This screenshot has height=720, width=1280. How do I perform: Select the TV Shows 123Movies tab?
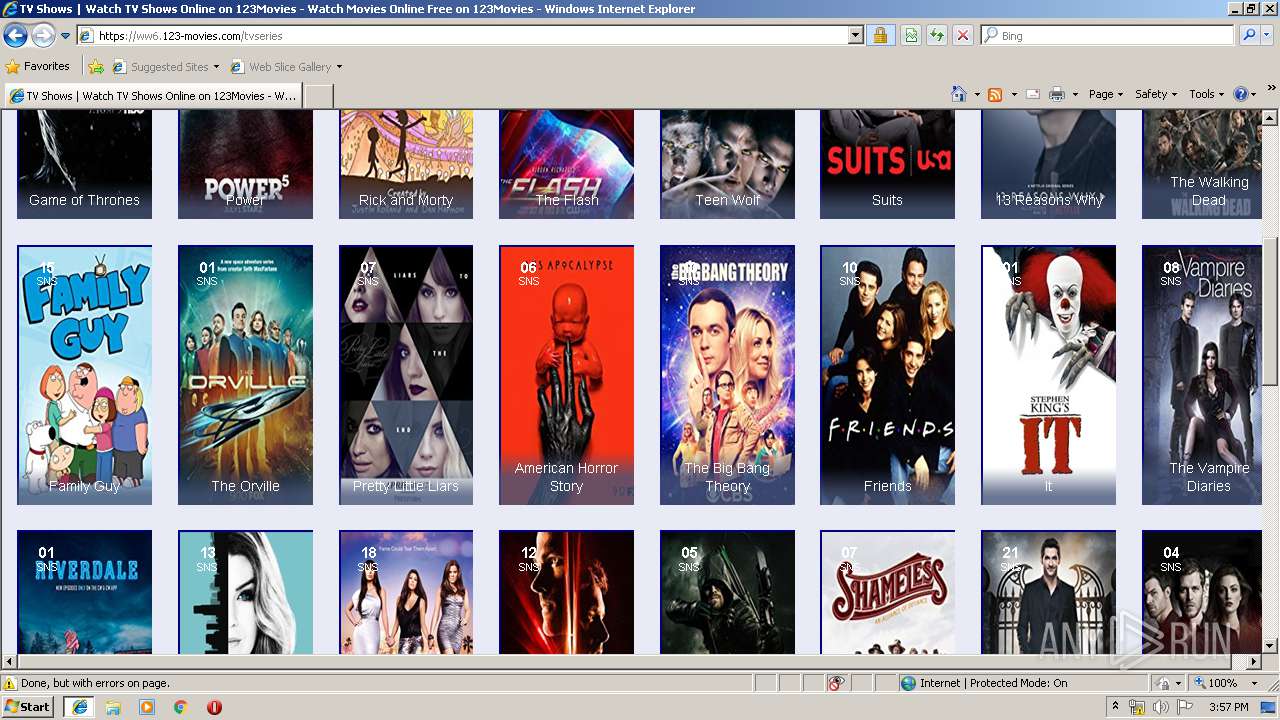click(x=152, y=96)
